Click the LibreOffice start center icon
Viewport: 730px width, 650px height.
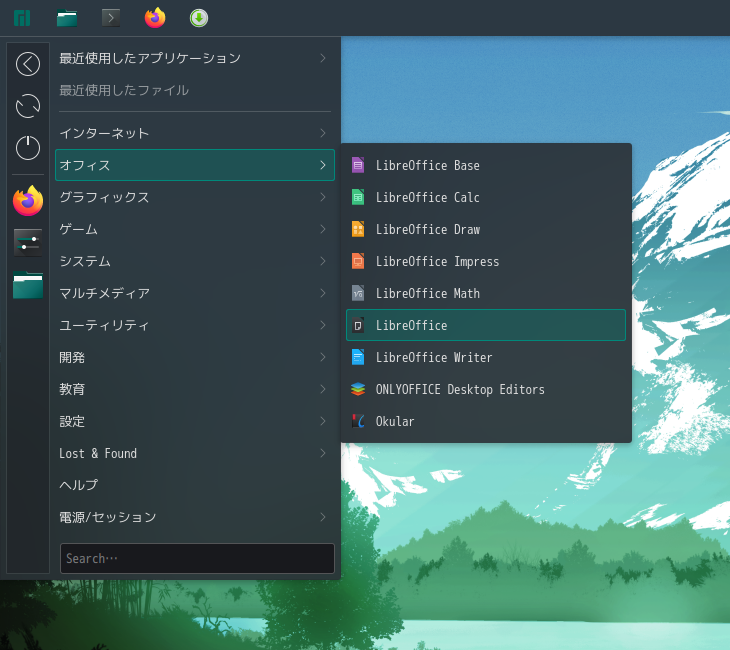(x=358, y=325)
